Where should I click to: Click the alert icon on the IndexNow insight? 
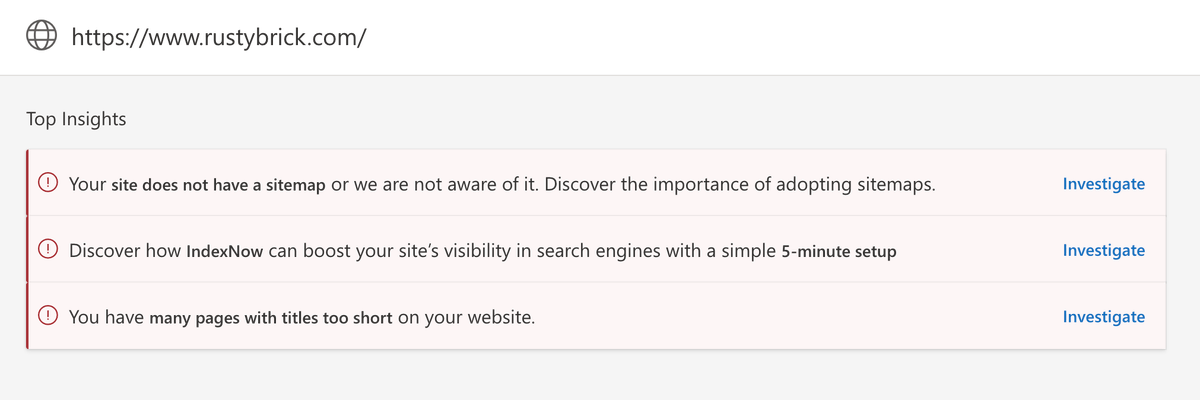pyautogui.click(x=48, y=250)
